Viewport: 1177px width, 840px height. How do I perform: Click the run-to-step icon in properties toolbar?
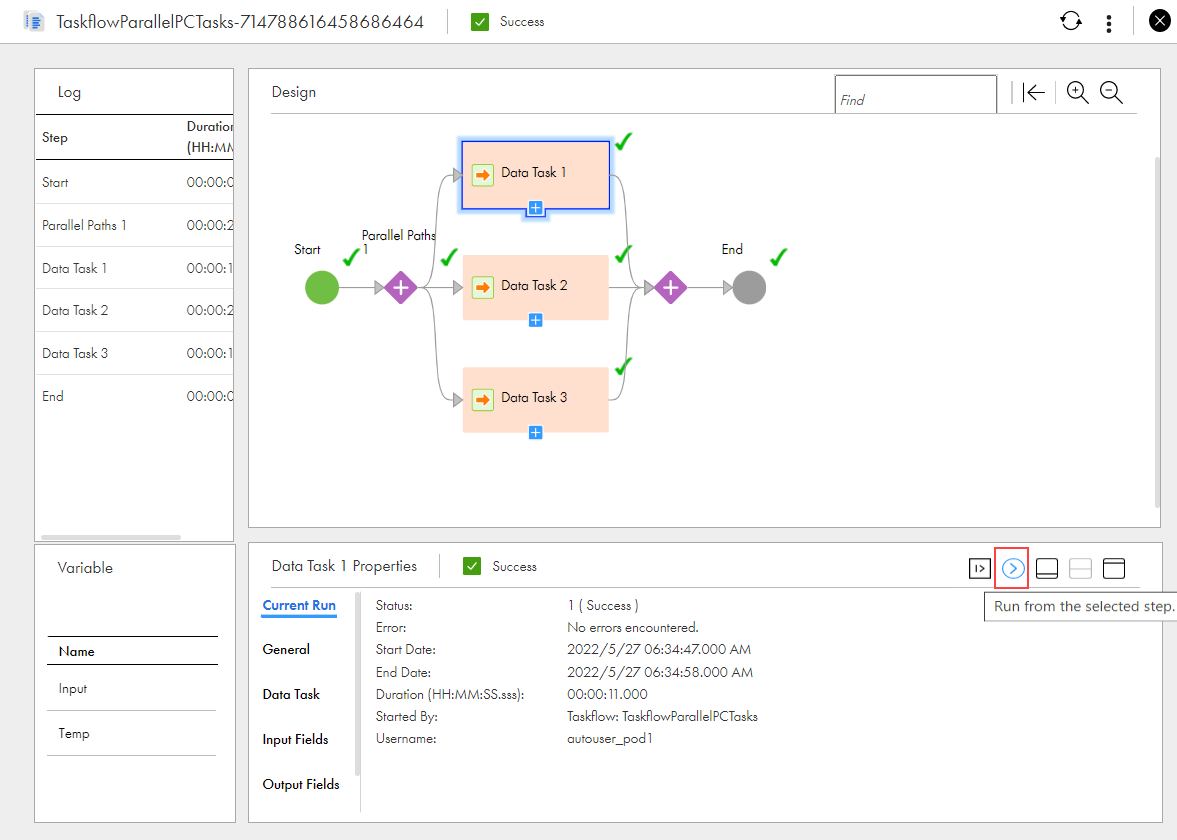point(980,568)
